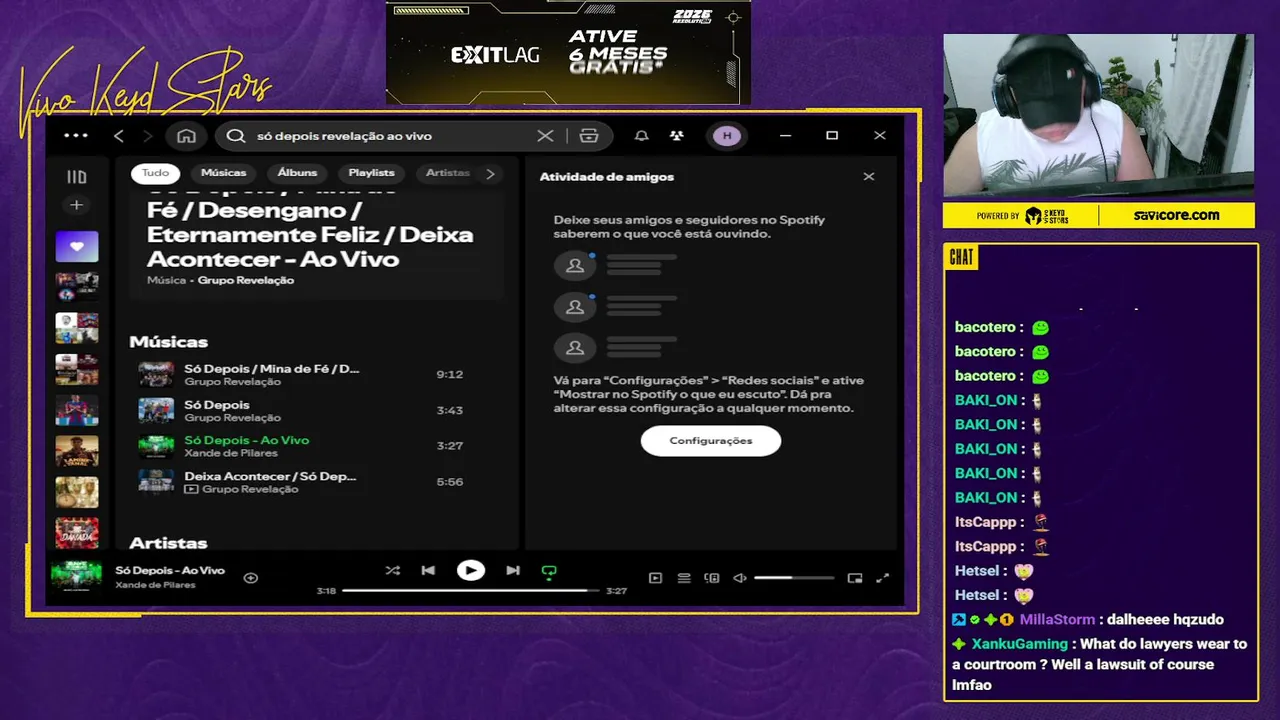This screenshot has height=720, width=1280.
Task: Select the Artistas filter chip
Action: pyautogui.click(x=447, y=173)
